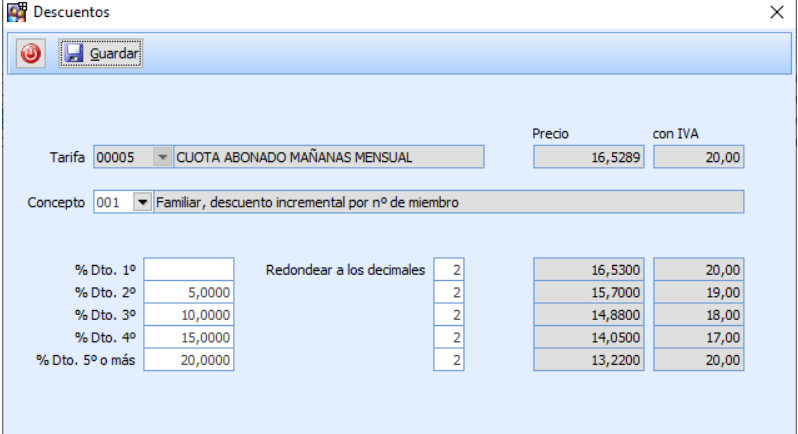The image size is (798, 434).
Task: Click the empty % Dto. 1º field
Action: point(189,269)
